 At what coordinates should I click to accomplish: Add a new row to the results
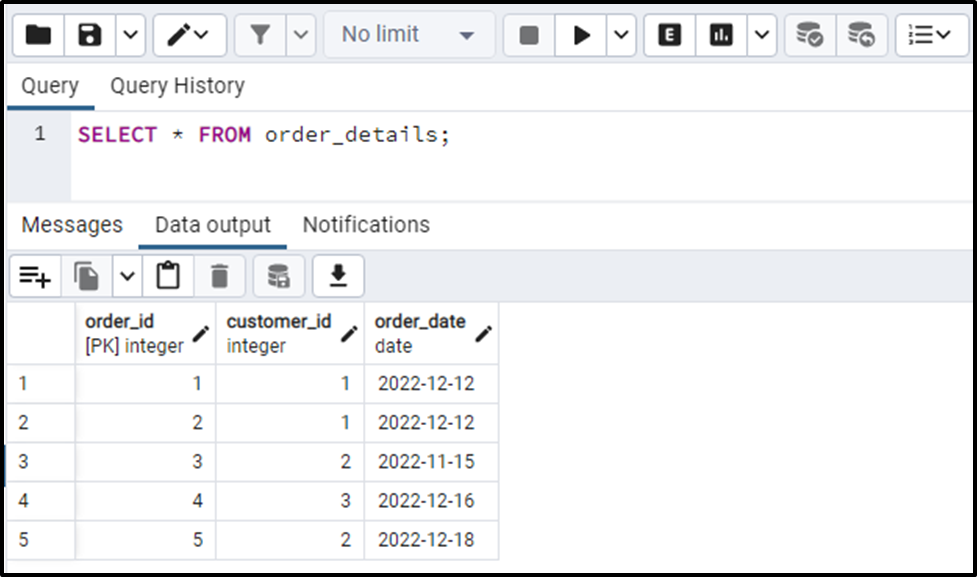(x=35, y=276)
